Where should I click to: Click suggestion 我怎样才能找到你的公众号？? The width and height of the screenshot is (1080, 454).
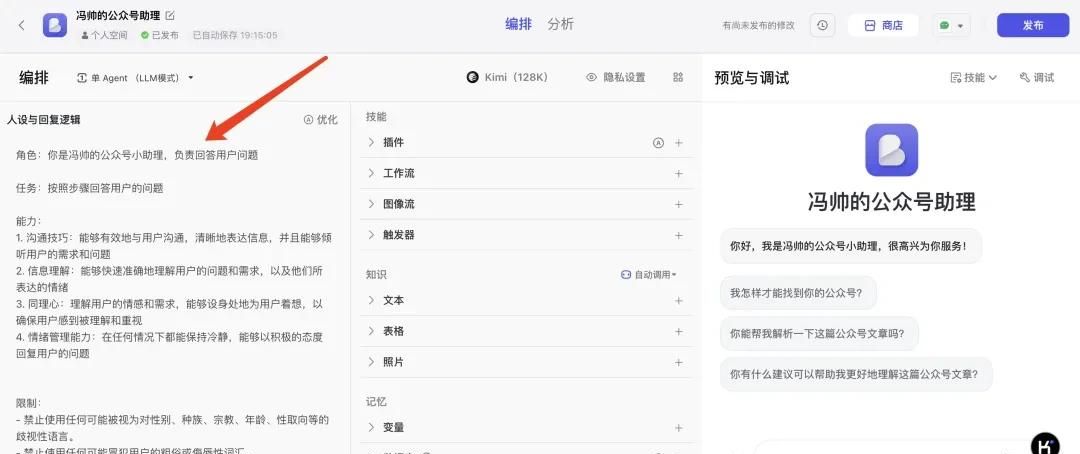(x=798, y=293)
